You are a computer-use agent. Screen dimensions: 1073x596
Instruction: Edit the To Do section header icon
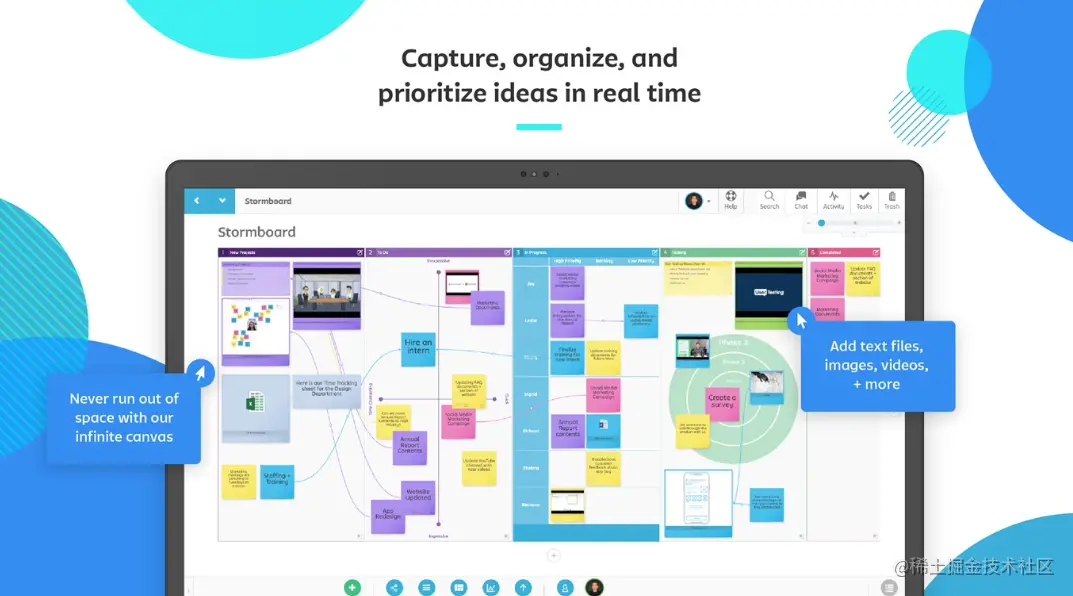[507, 252]
